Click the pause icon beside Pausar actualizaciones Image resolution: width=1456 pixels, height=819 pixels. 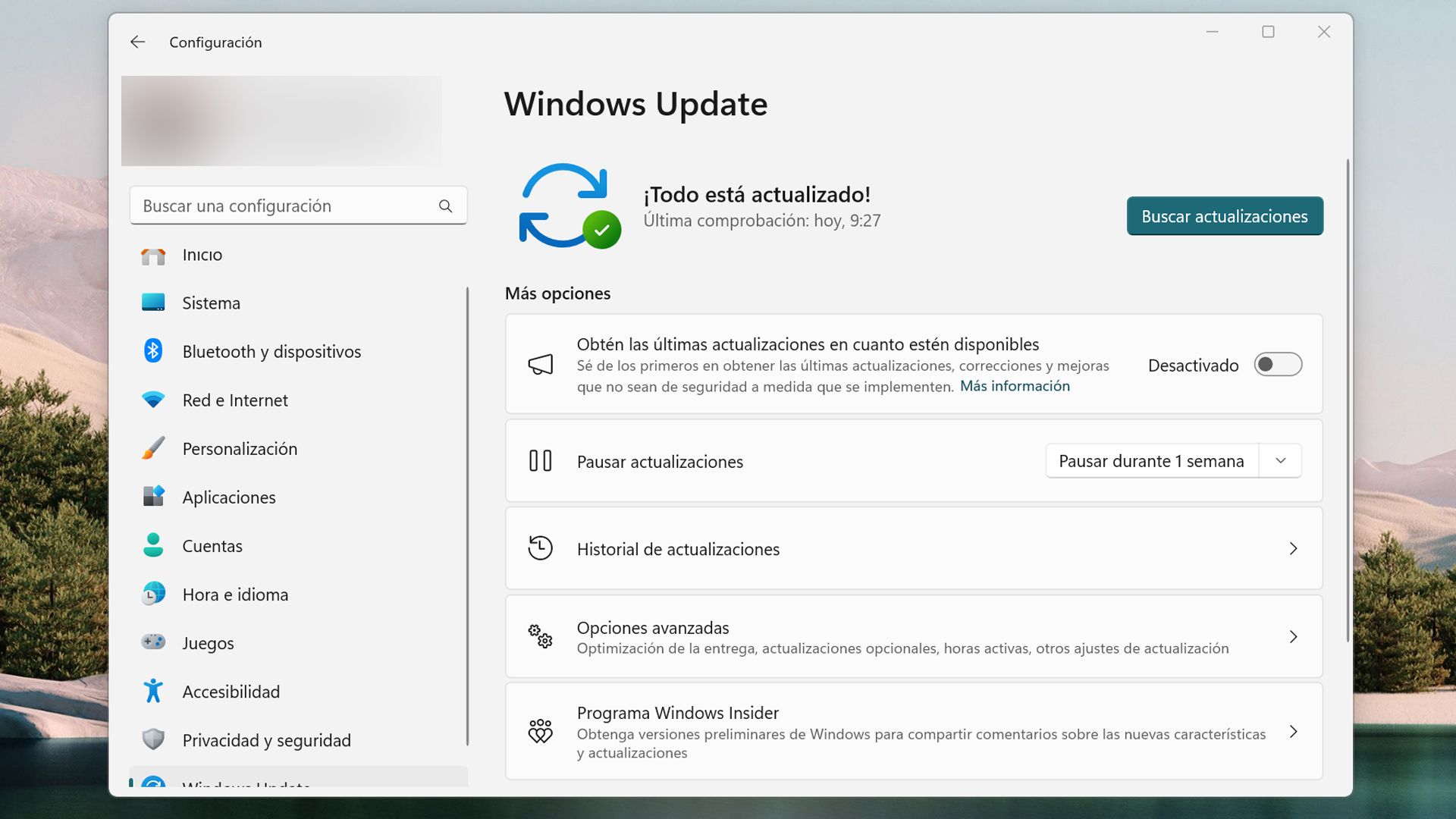click(x=541, y=461)
